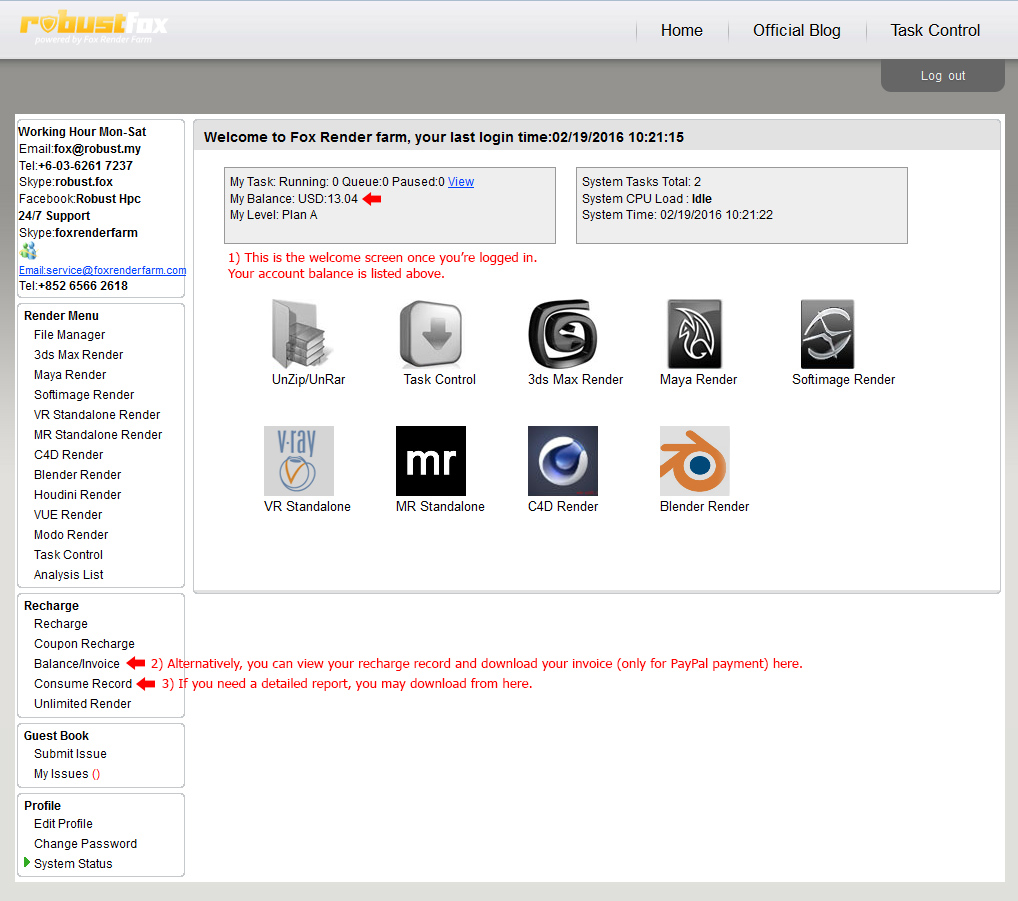Open VUE Render in sidebar
The image size is (1018, 901).
(68, 515)
